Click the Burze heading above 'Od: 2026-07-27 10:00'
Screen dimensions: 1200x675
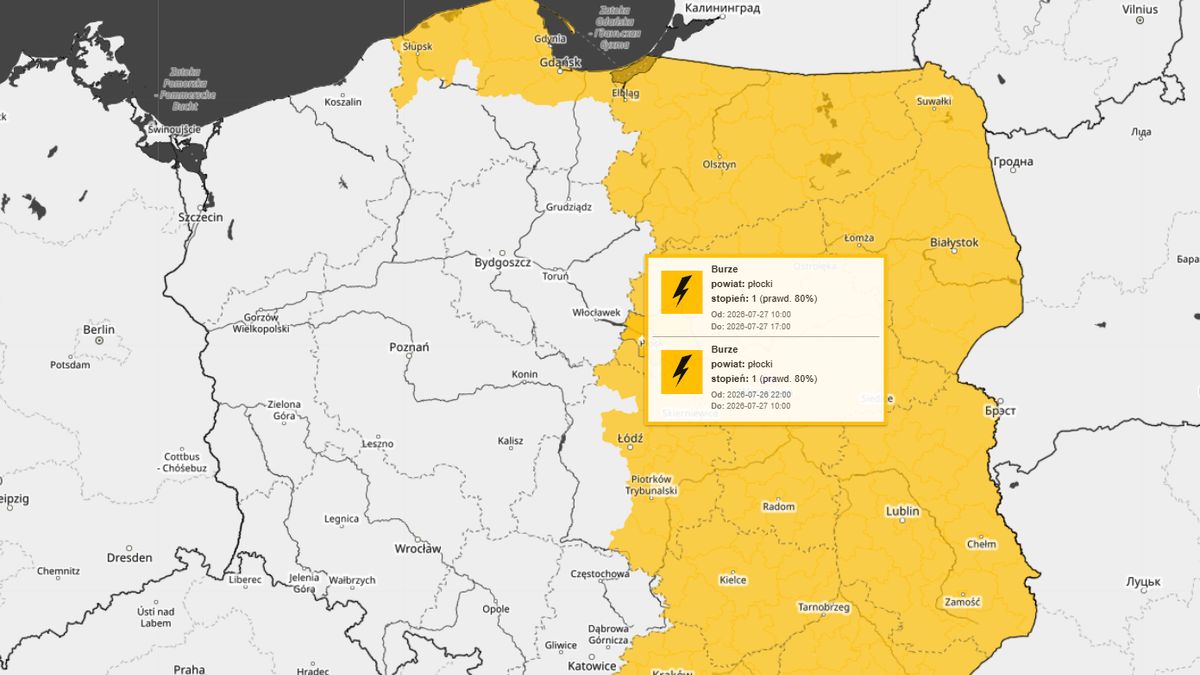[724, 269]
